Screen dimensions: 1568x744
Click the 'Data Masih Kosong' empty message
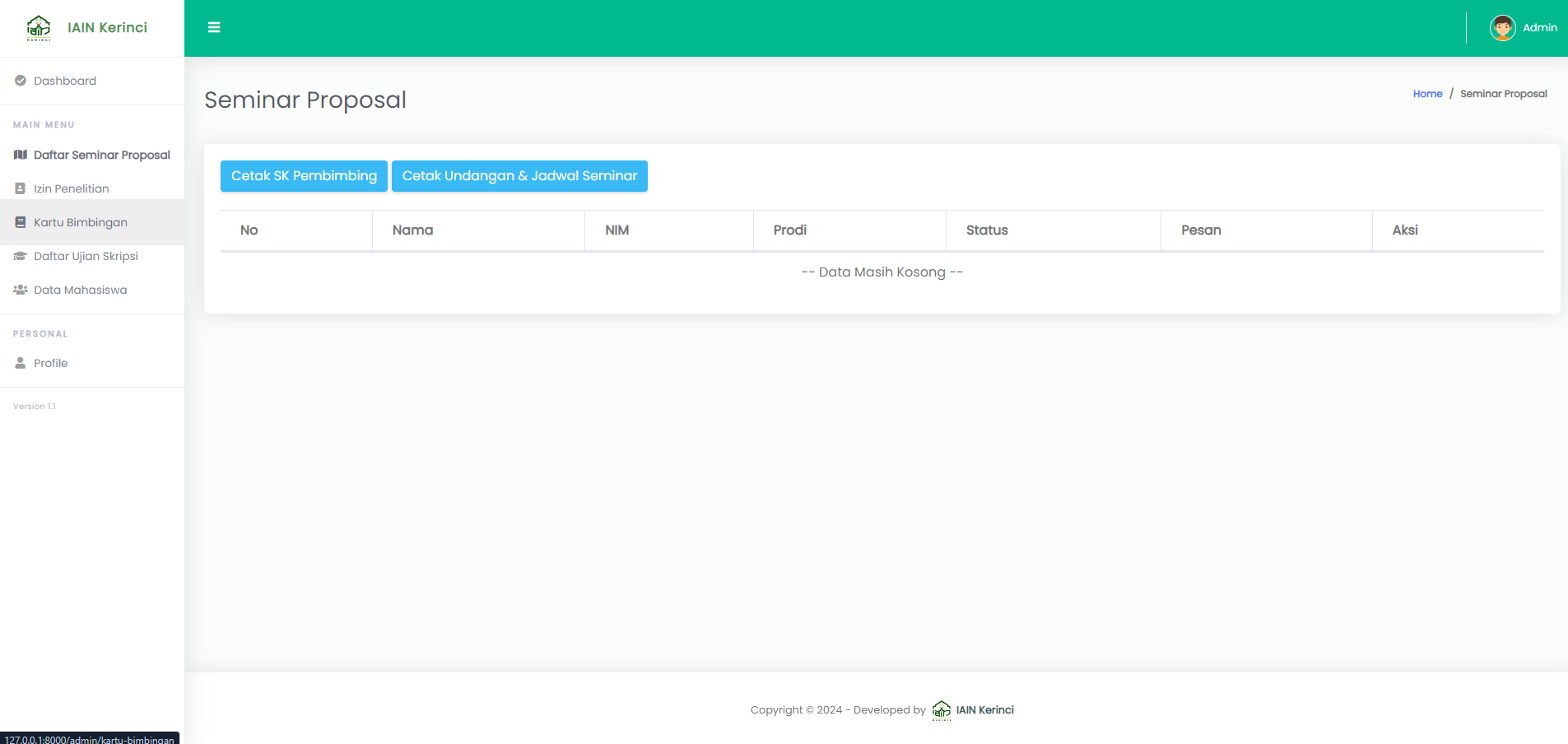[882, 272]
